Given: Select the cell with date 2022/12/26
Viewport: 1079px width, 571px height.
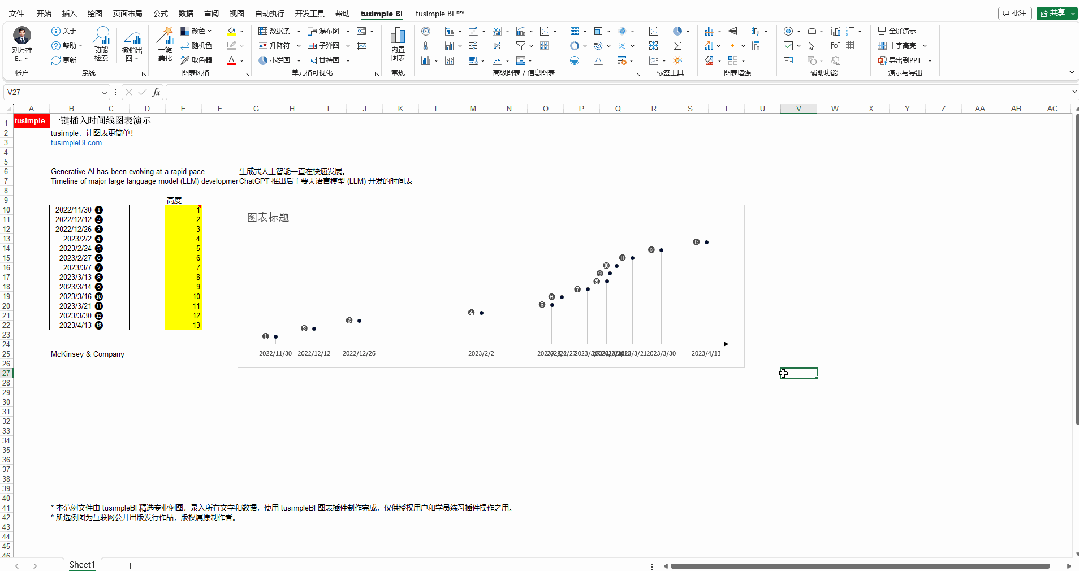Looking at the screenshot, I should (x=73, y=229).
